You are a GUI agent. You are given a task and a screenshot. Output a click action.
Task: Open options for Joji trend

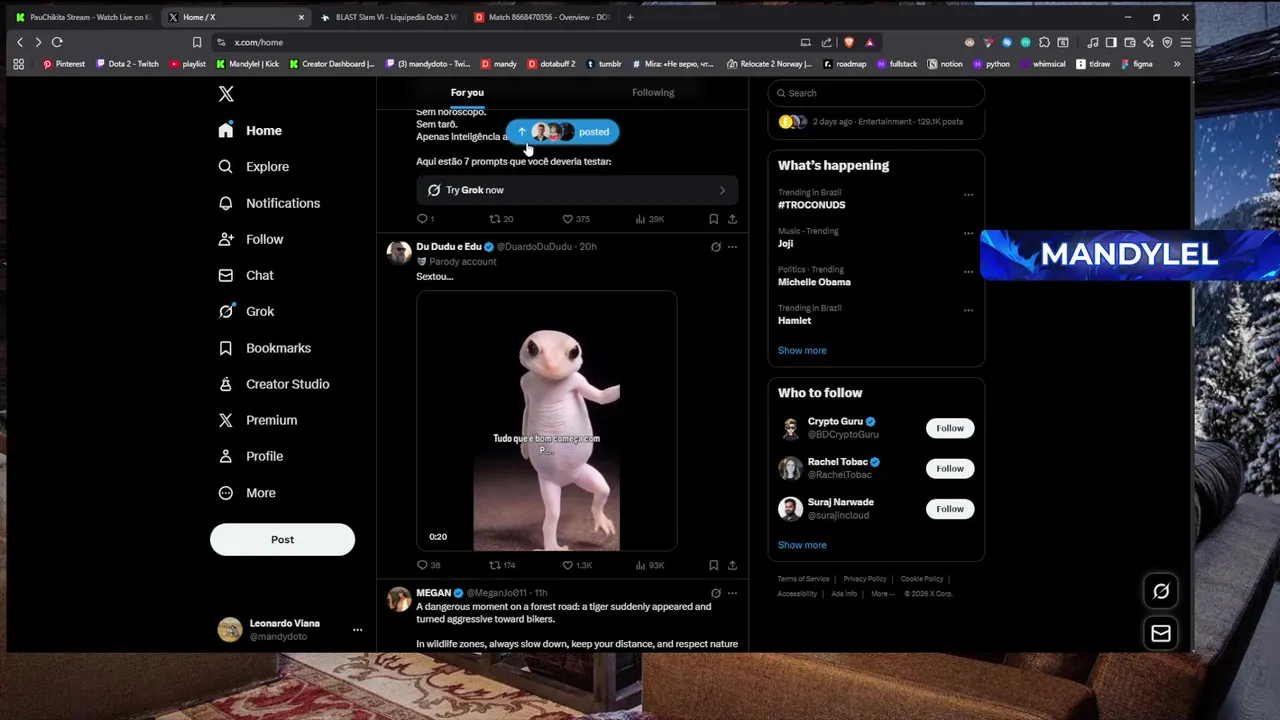[x=968, y=233]
